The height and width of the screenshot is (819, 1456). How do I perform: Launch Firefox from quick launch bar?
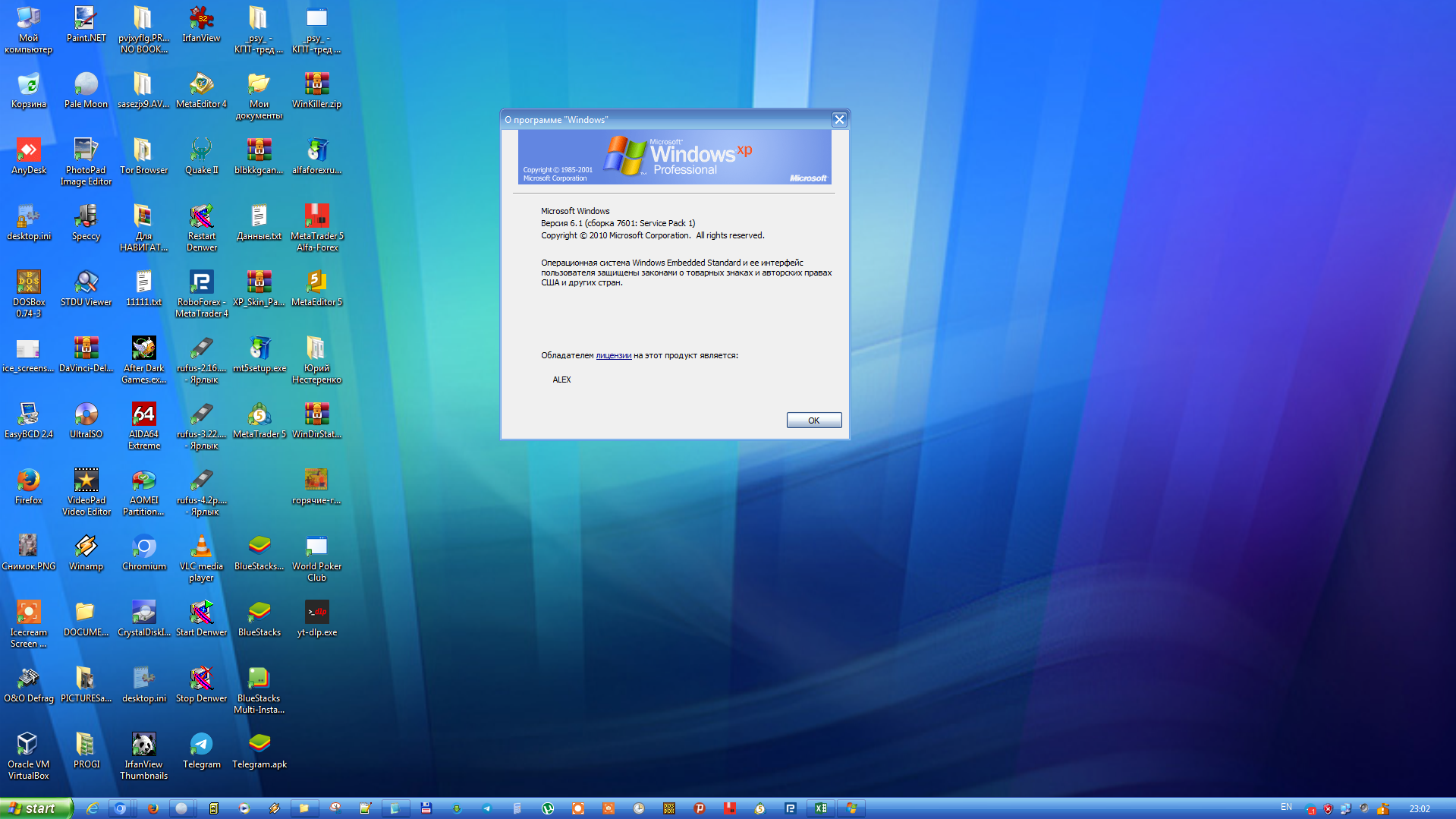pyautogui.click(x=153, y=808)
